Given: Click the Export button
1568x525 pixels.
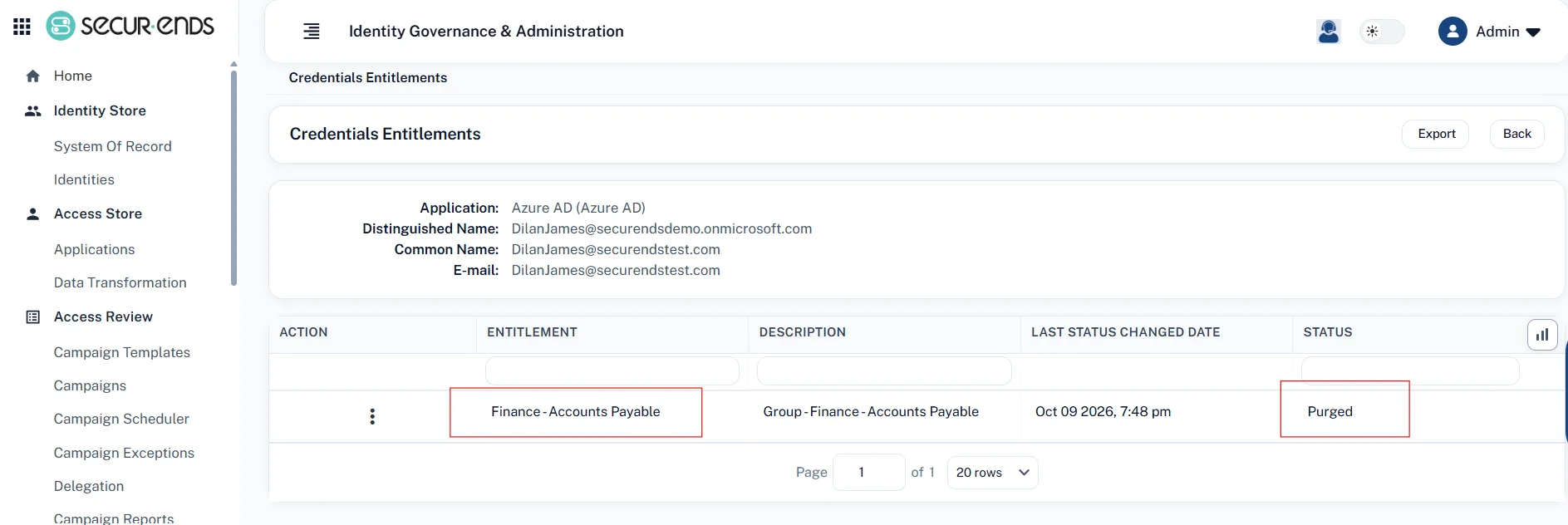Looking at the screenshot, I should 1437,134.
